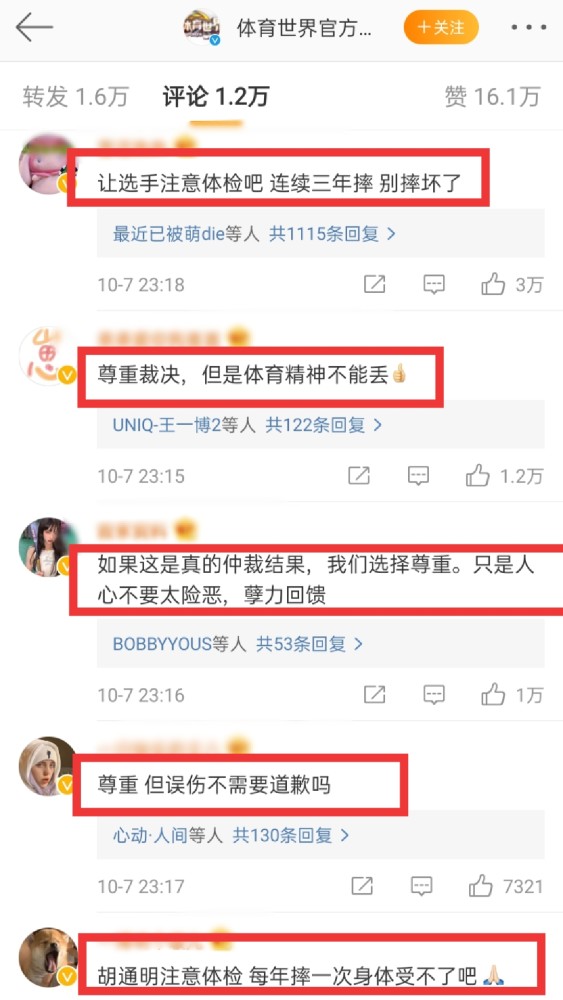This screenshot has width=563, height=1000.
Task: Expand 共1115条回复 replies
Action: (332, 234)
